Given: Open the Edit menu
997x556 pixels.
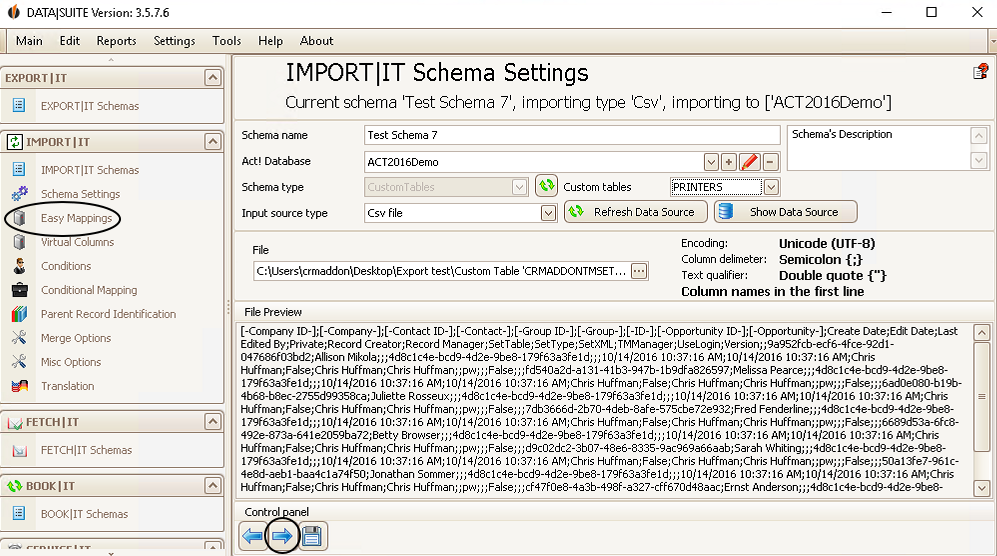Looking at the screenshot, I should pyautogui.click(x=69, y=41).
